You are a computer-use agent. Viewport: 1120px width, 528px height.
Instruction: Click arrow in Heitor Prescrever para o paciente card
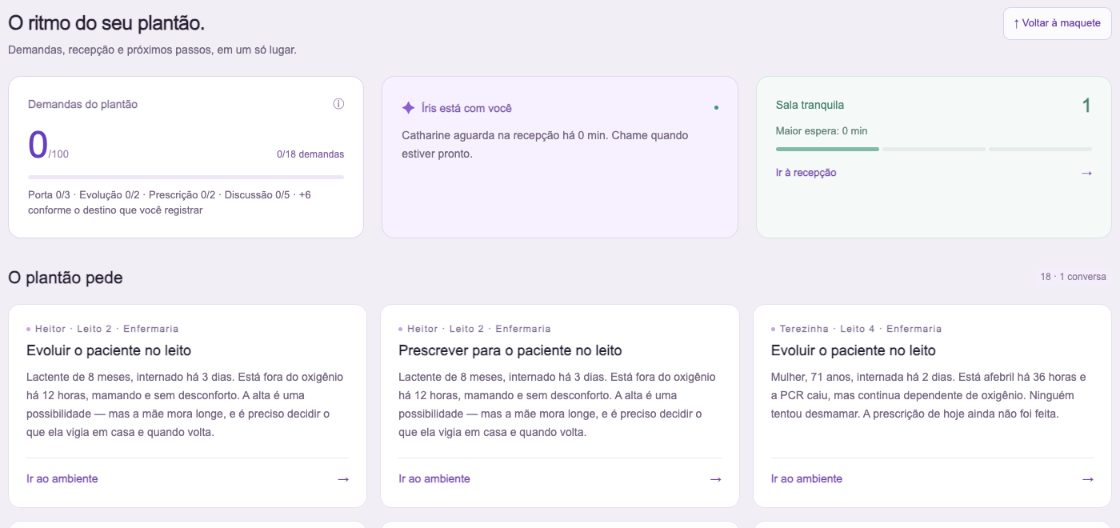[x=715, y=479]
